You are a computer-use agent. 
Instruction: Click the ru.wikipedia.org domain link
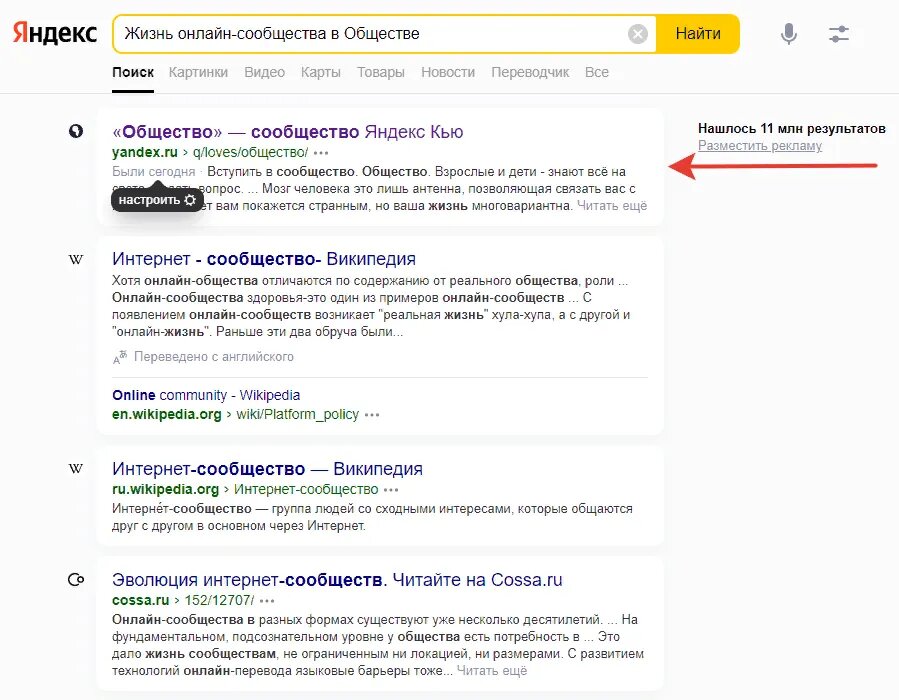pos(166,490)
